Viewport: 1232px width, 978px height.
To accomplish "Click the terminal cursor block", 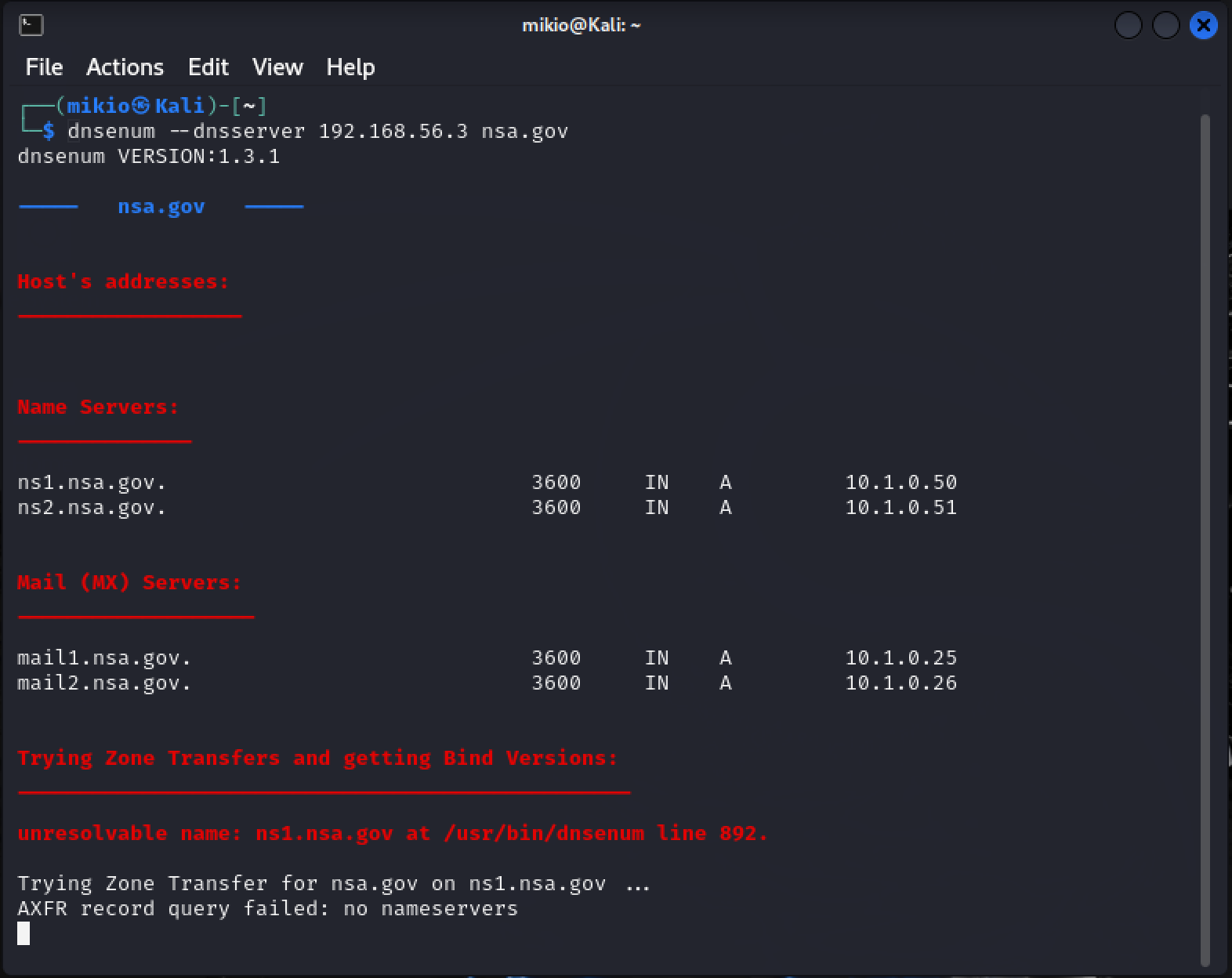I will 24,933.
